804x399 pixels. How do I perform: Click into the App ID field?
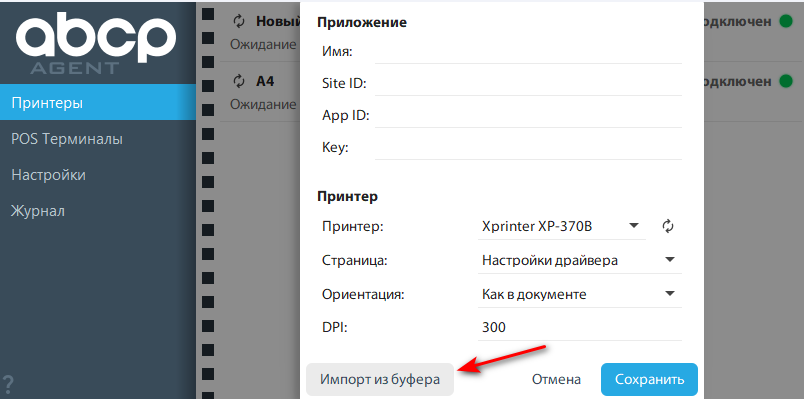pos(528,116)
